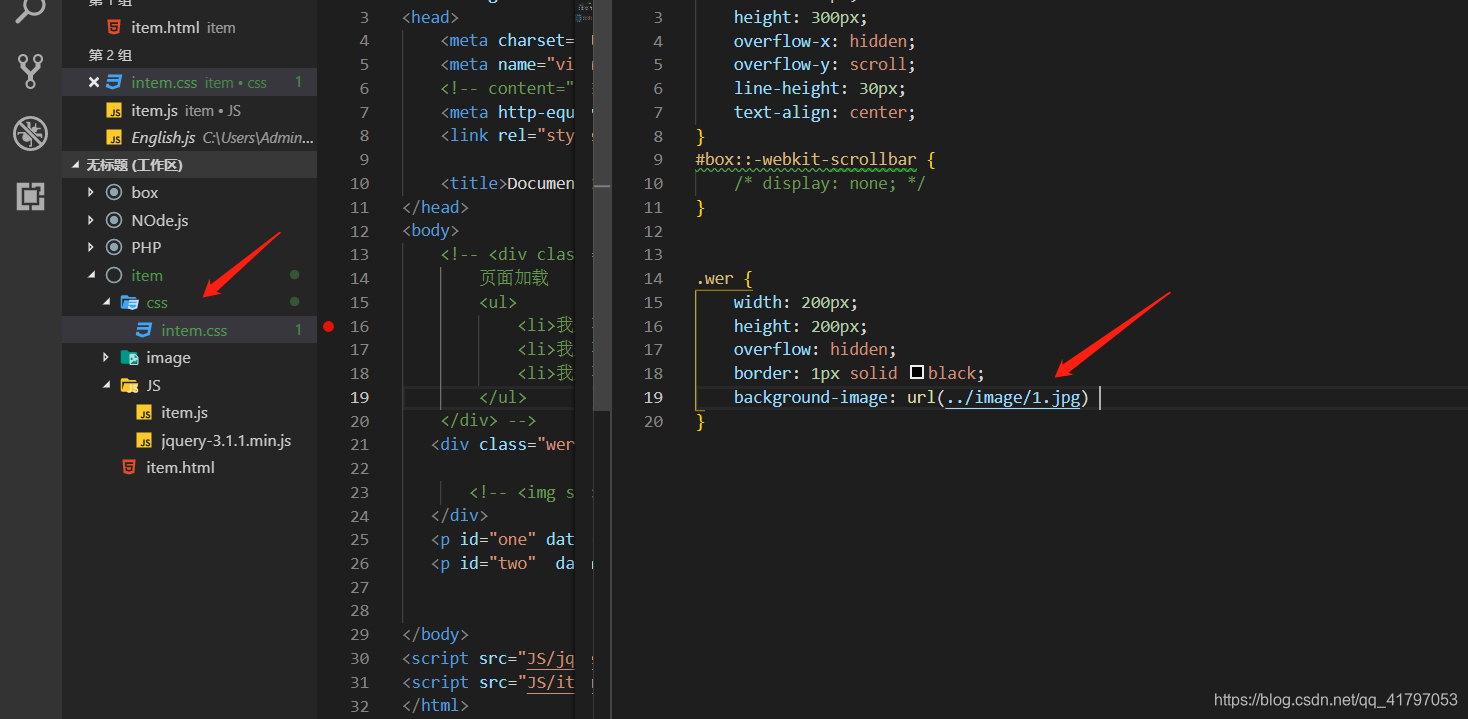Screen dimensions: 1468x719
Task: Click the JS icon next to item.js item • JS
Action: coord(113,110)
